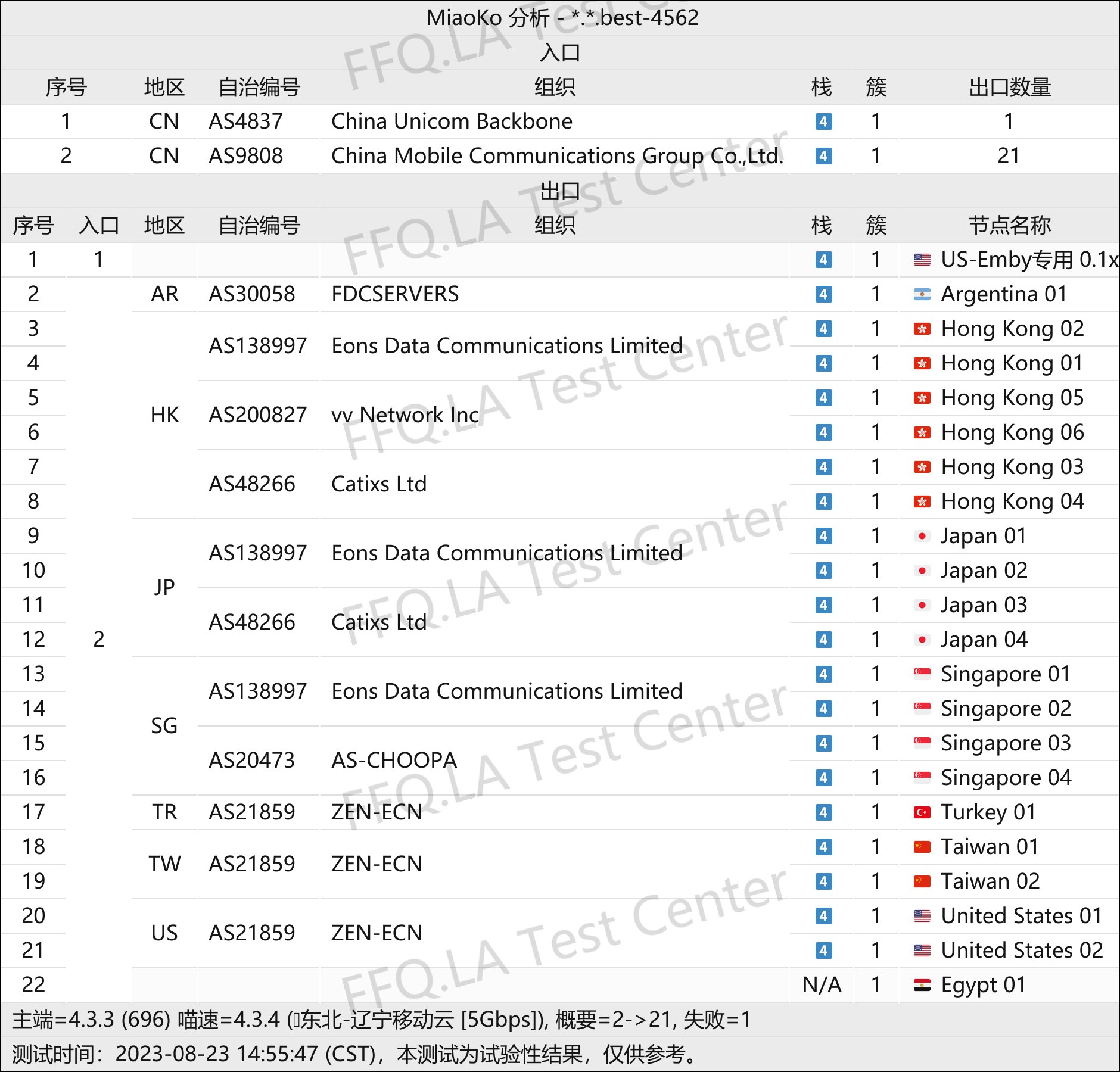Click the 'AS20473' cell
This screenshot has height=1072, width=1120.
coord(251,761)
